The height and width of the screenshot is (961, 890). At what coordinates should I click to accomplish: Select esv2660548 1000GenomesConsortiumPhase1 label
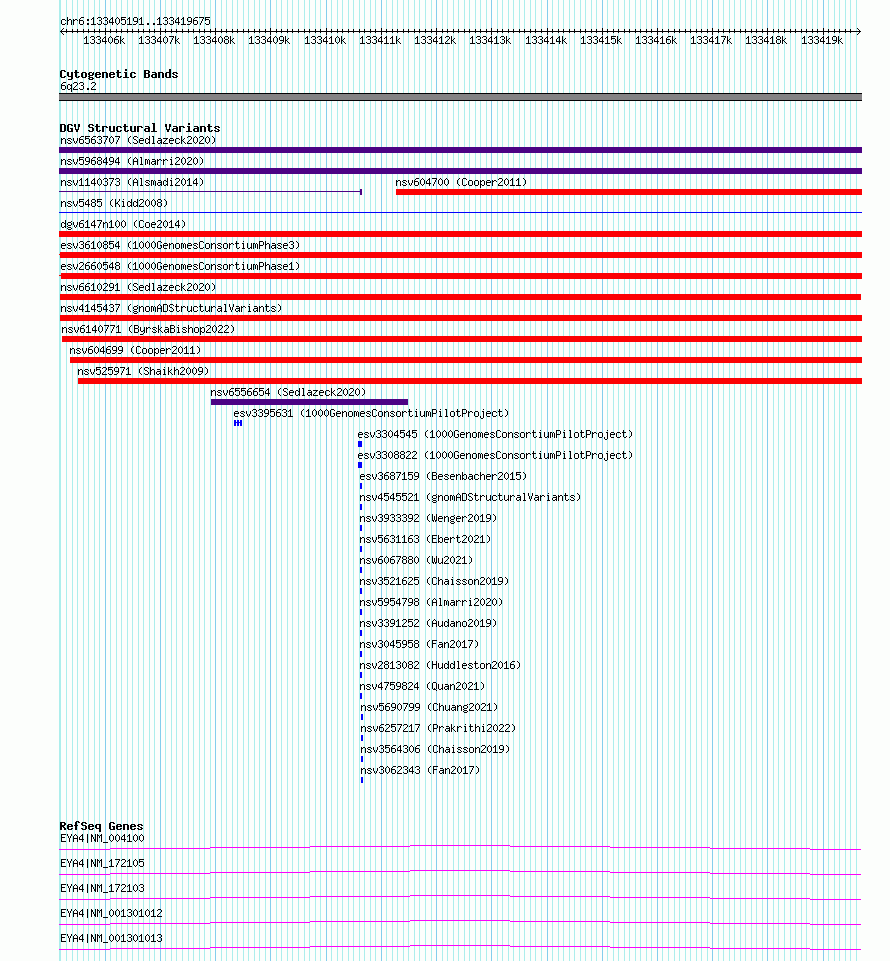[180, 266]
